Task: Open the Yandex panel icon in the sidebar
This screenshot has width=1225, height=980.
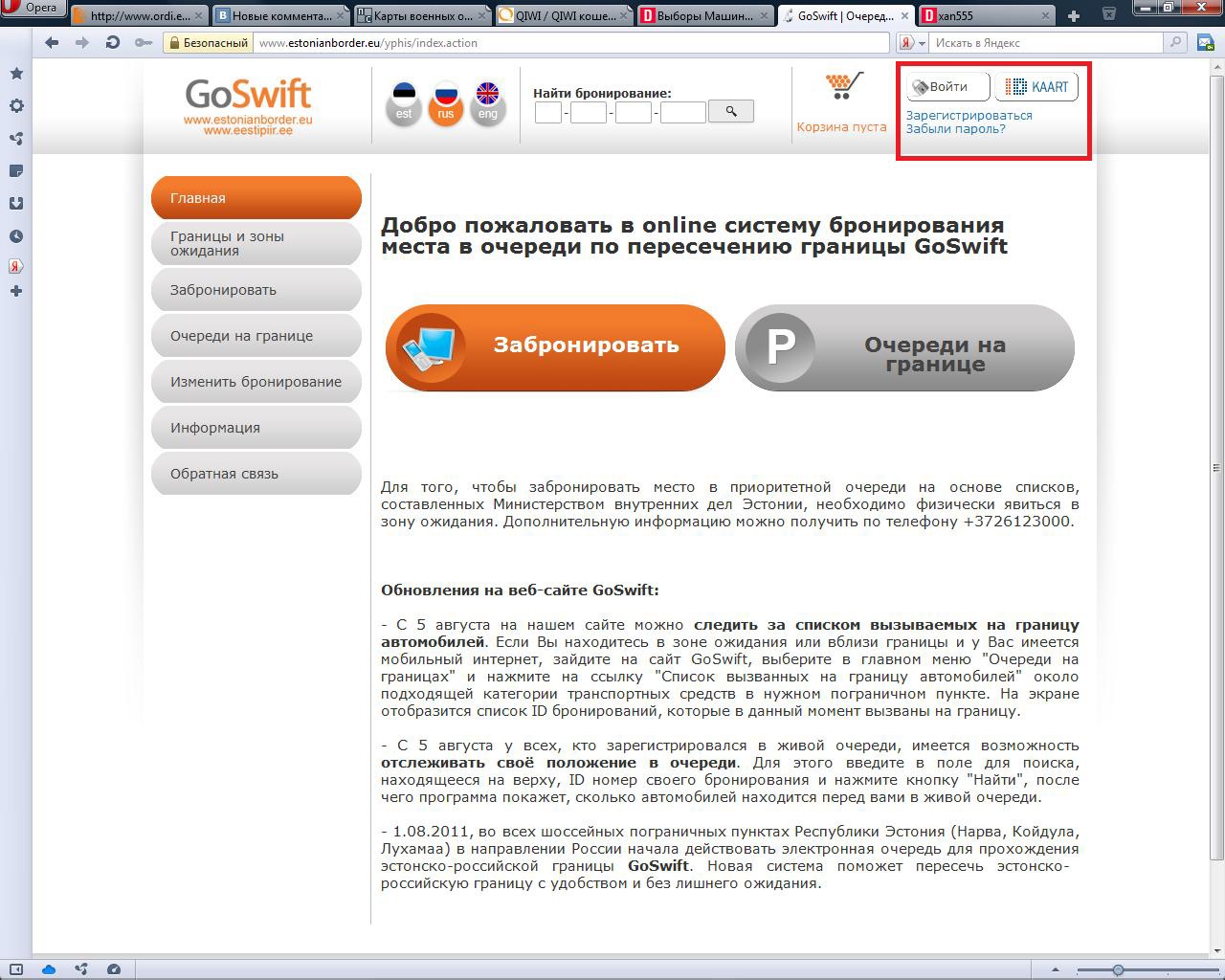Action: [16, 266]
